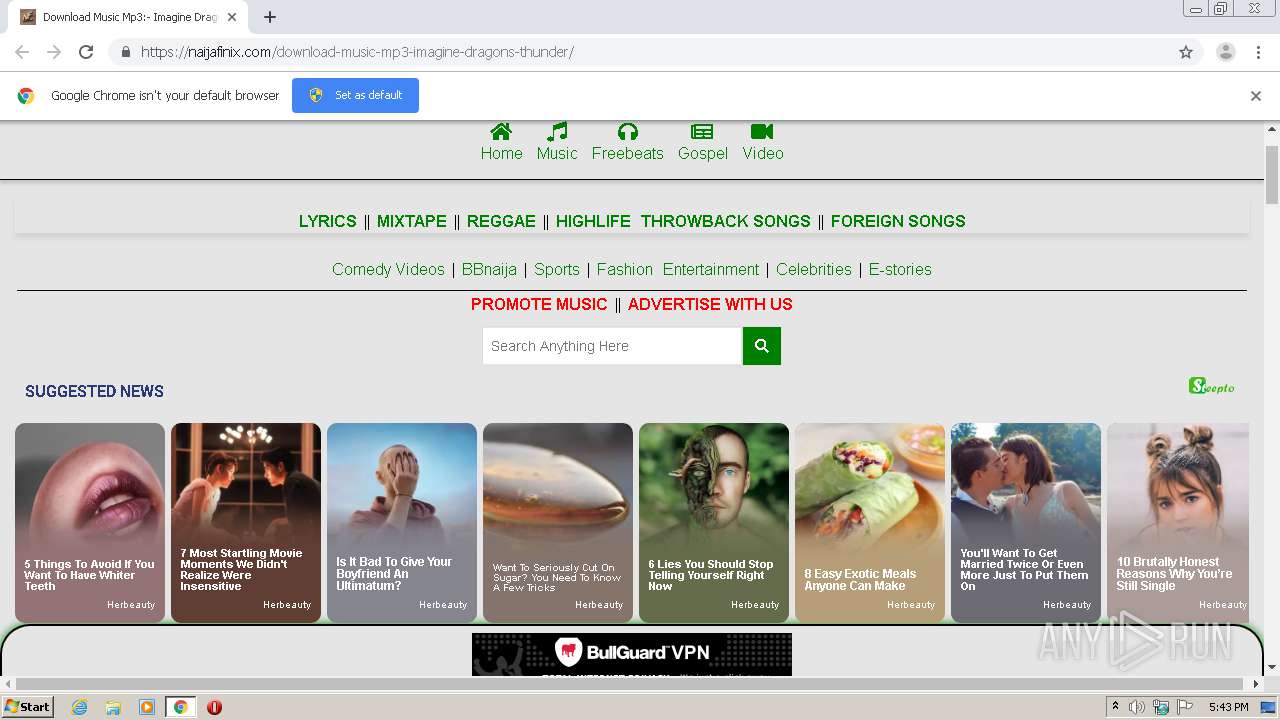Click the PROMOTE MUSIC link
Screen dimensions: 1280x720
[539, 304]
